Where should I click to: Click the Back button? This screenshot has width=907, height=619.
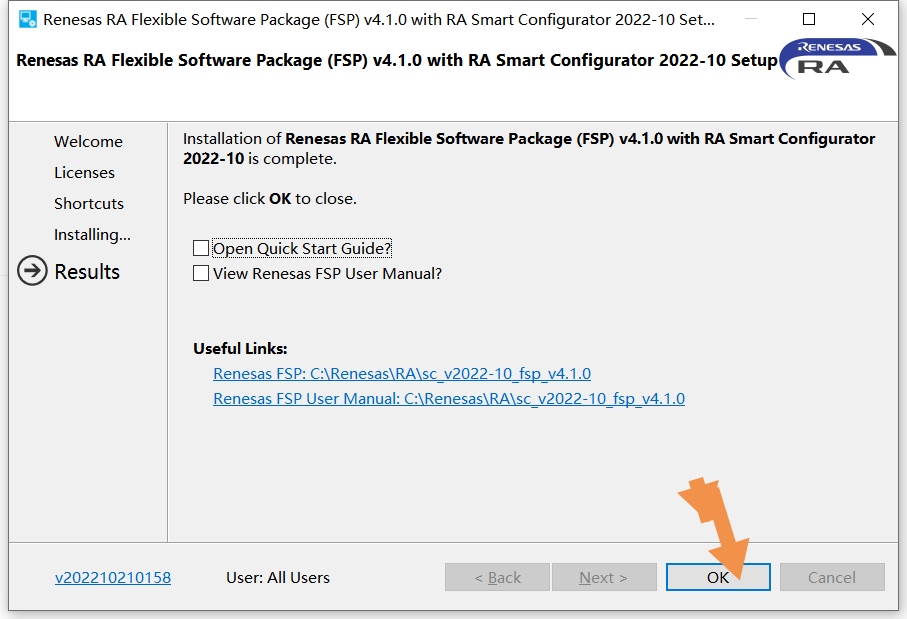497,577
